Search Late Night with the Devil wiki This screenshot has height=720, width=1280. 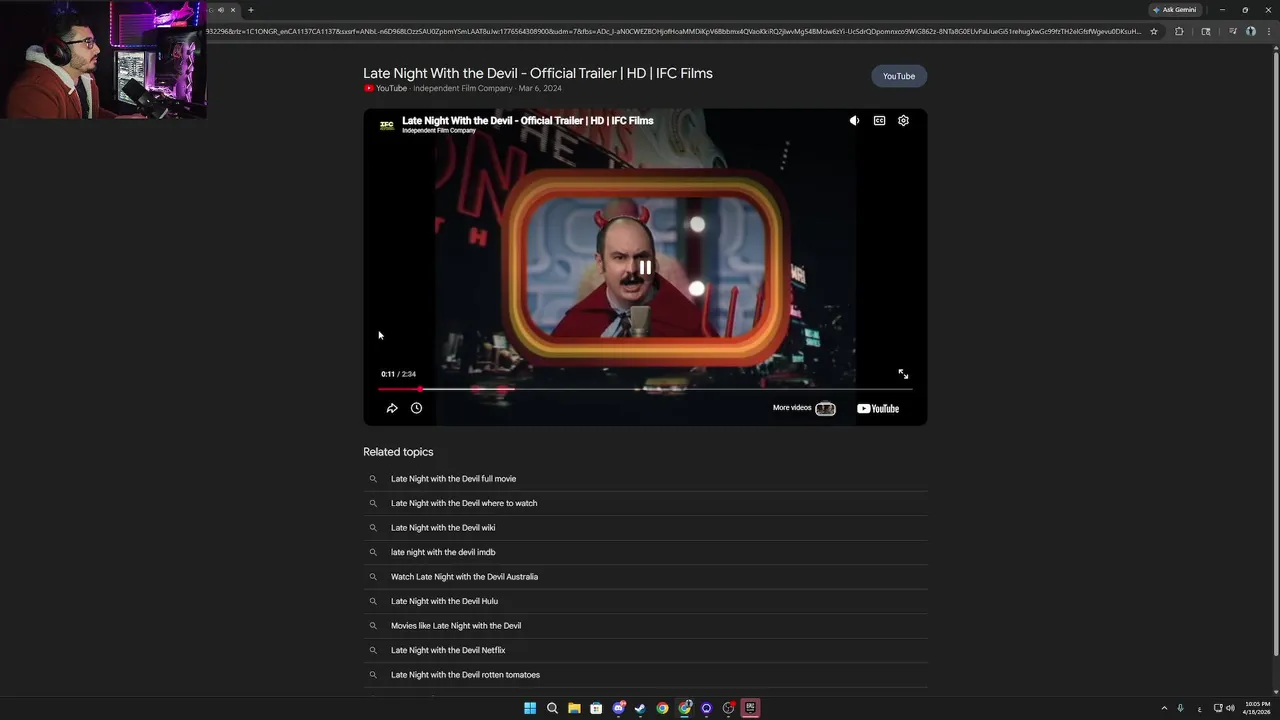[645, 528]
